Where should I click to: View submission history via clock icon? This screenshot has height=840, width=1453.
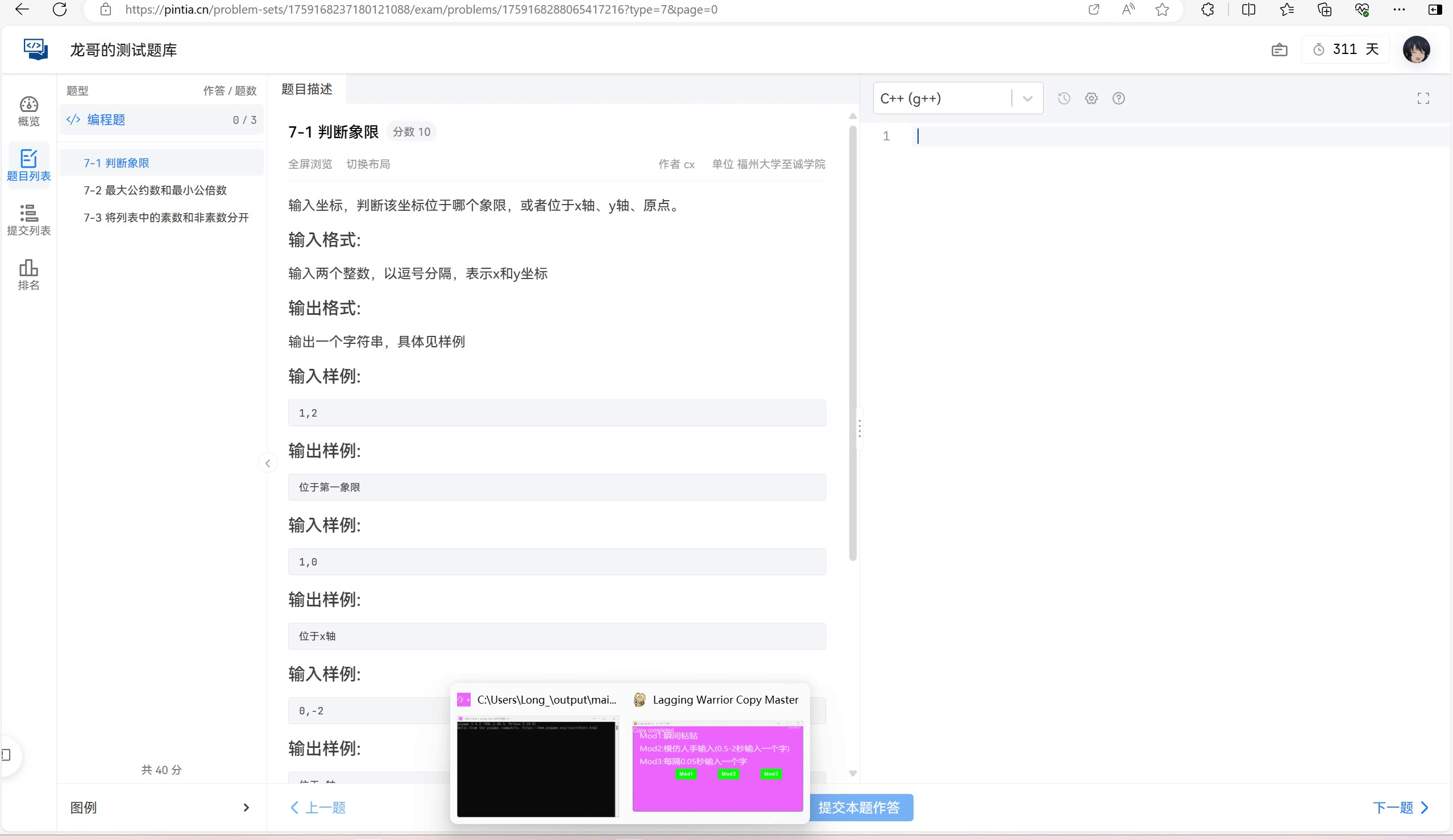pos(1064,98)
